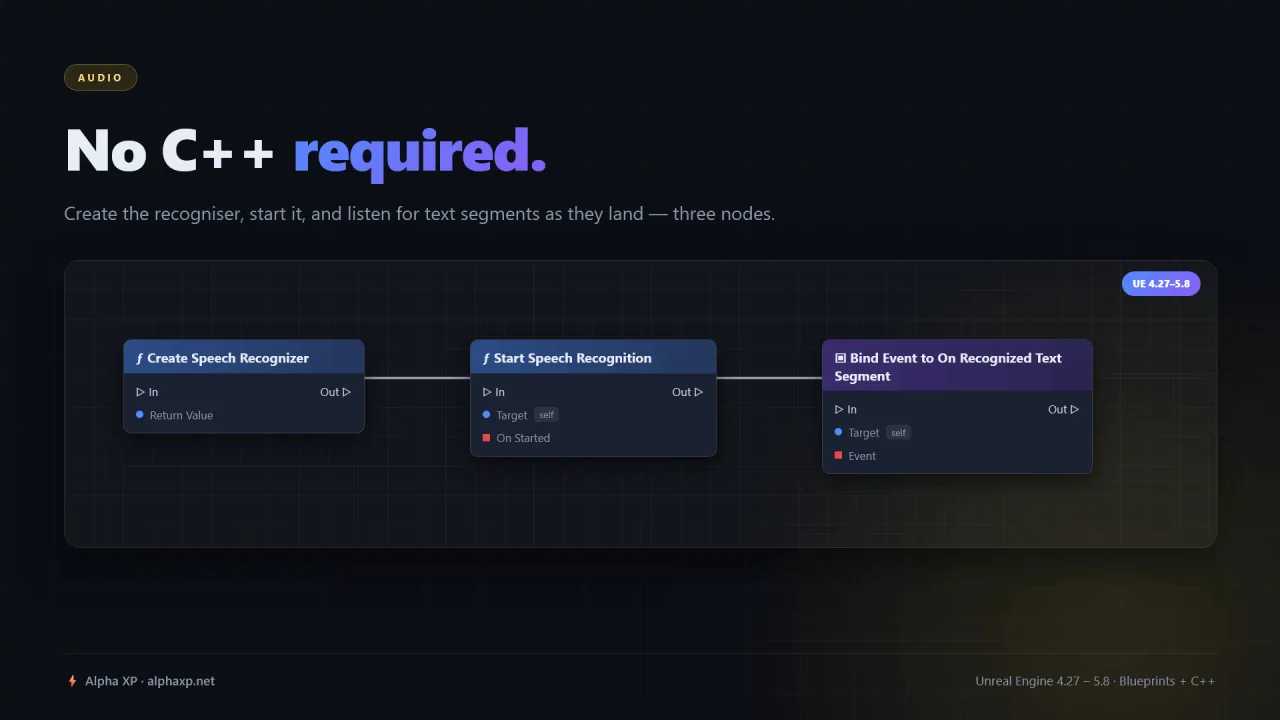The width and height of the screenshot is (1280, 720).
Task: Click the red On Started delegate pin
Action: pyautogui.click(x=486, y=438)
